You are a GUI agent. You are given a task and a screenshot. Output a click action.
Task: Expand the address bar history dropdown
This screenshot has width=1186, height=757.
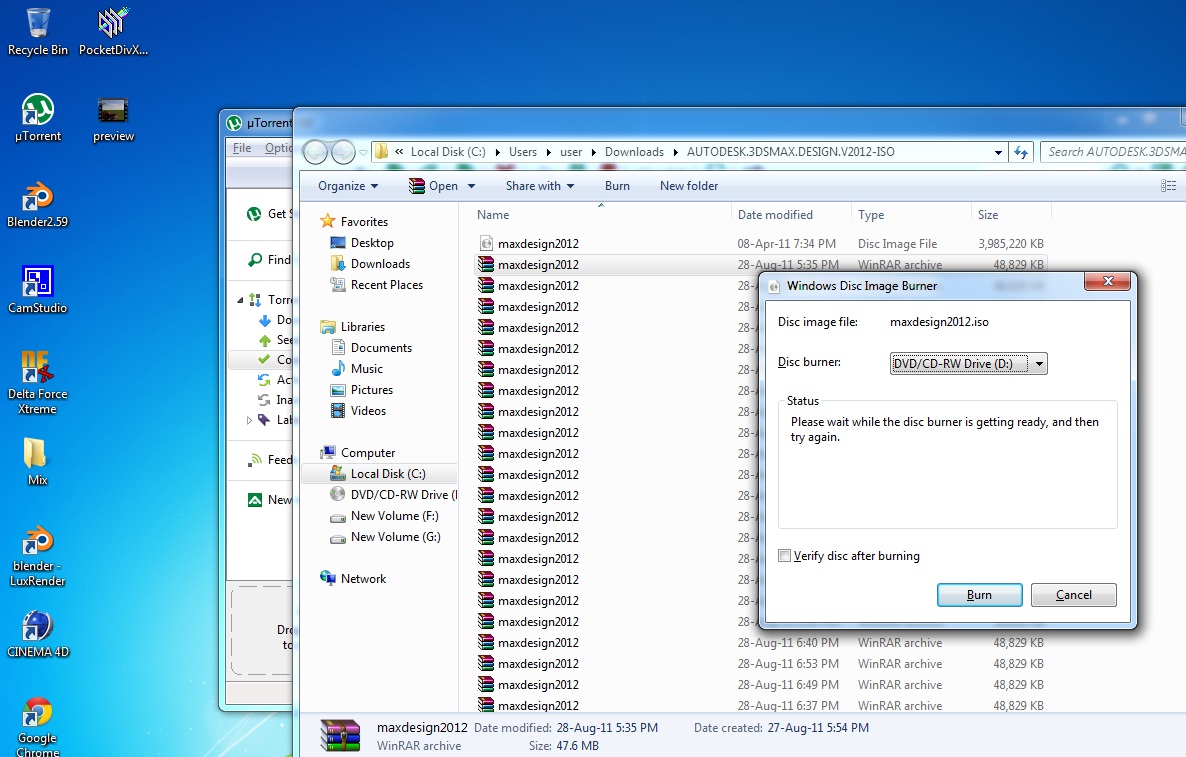tap(998, 152)
